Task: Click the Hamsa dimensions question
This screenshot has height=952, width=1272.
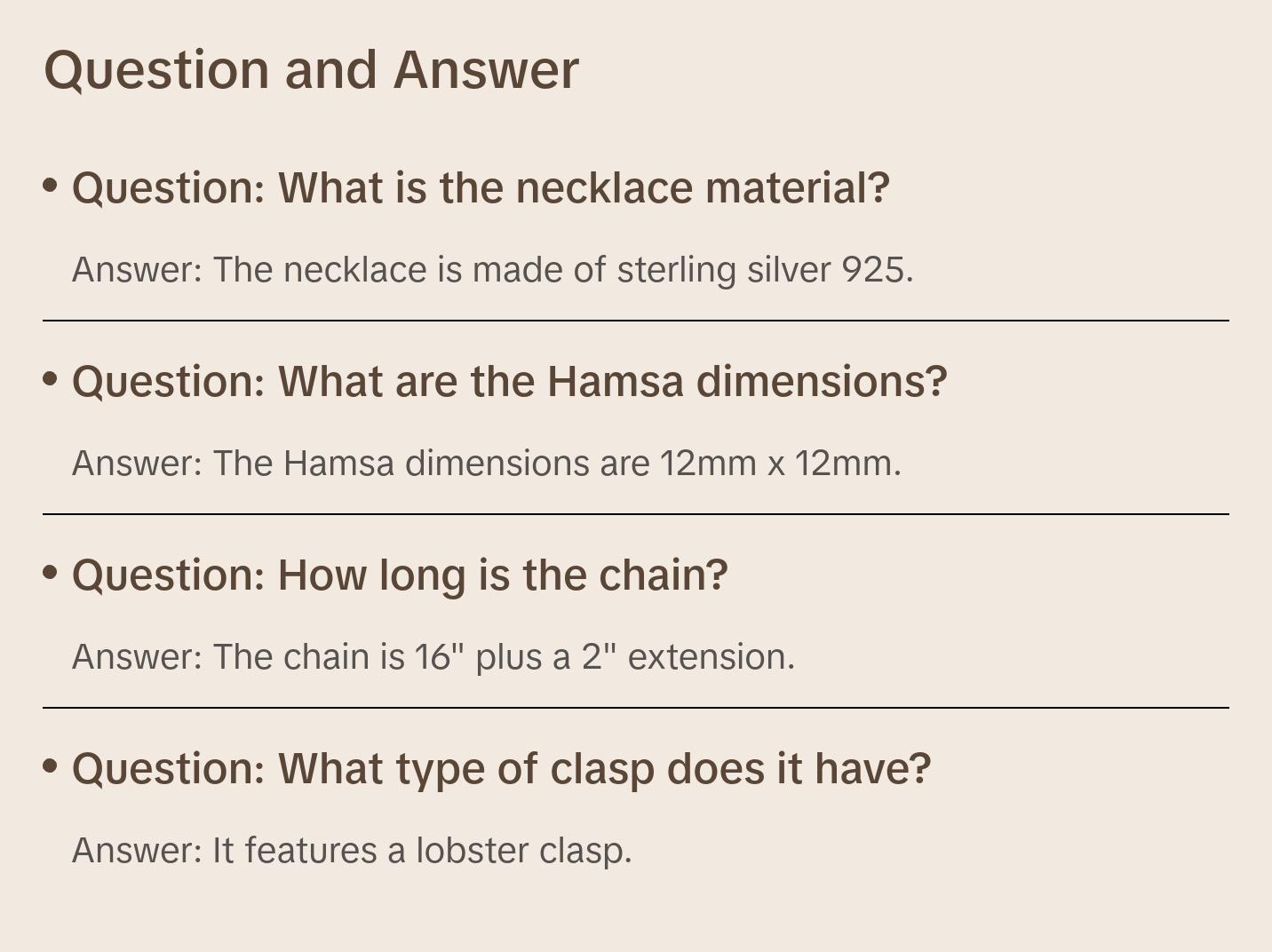Action: 509,382
